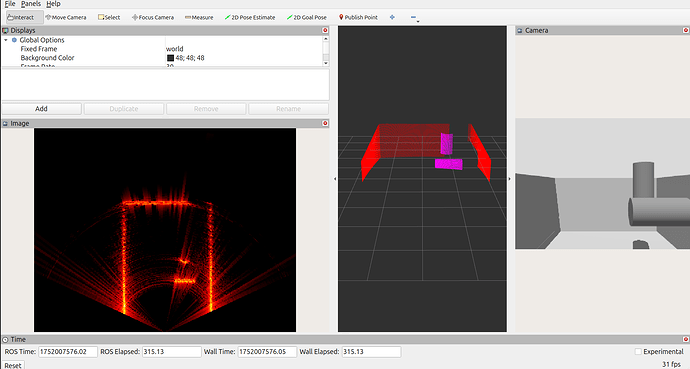690x369 pixels.
Task: Select the 2D Goal Pose tool
Action: point(307,17)
